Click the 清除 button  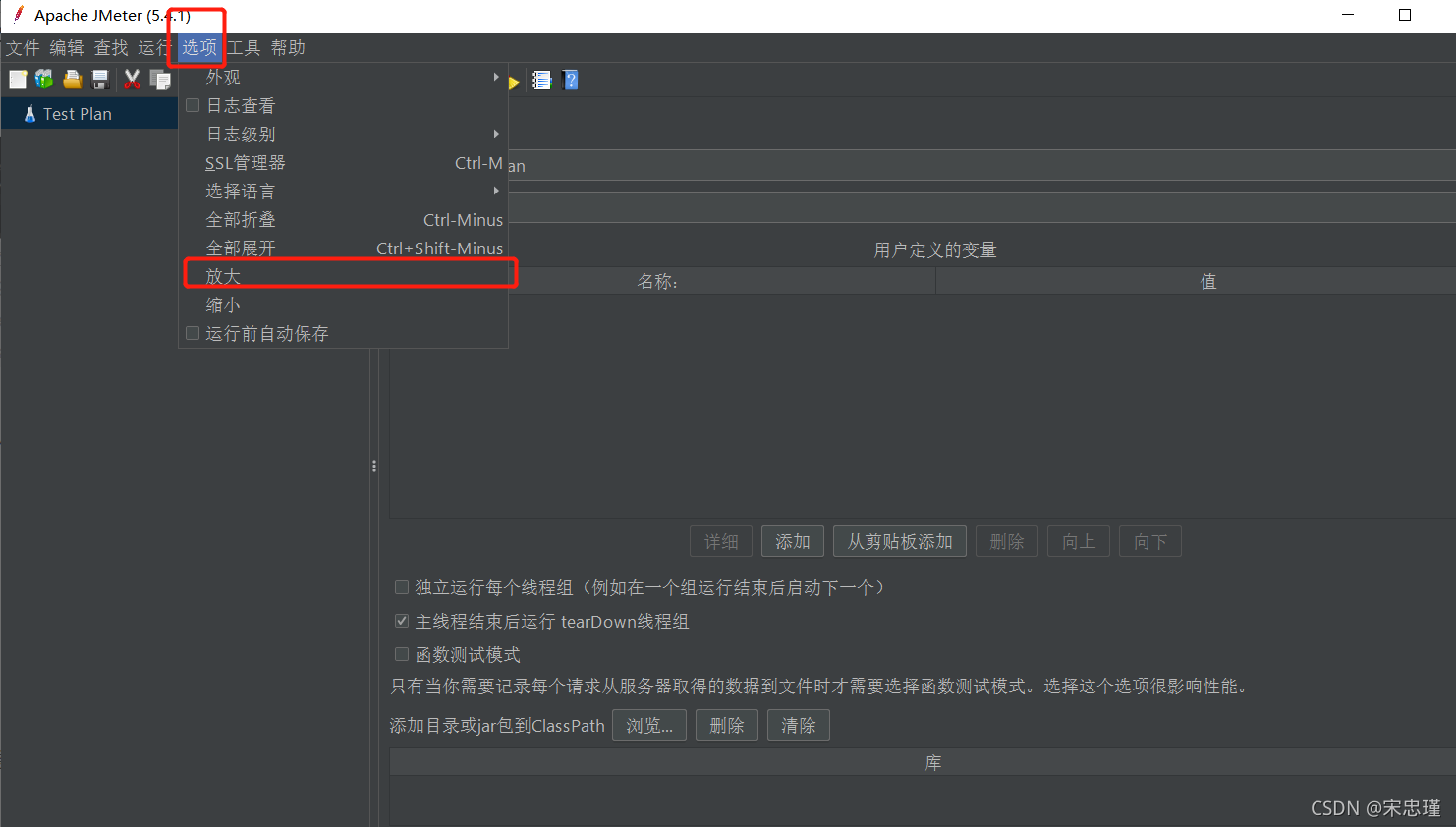tap(799, 725)
